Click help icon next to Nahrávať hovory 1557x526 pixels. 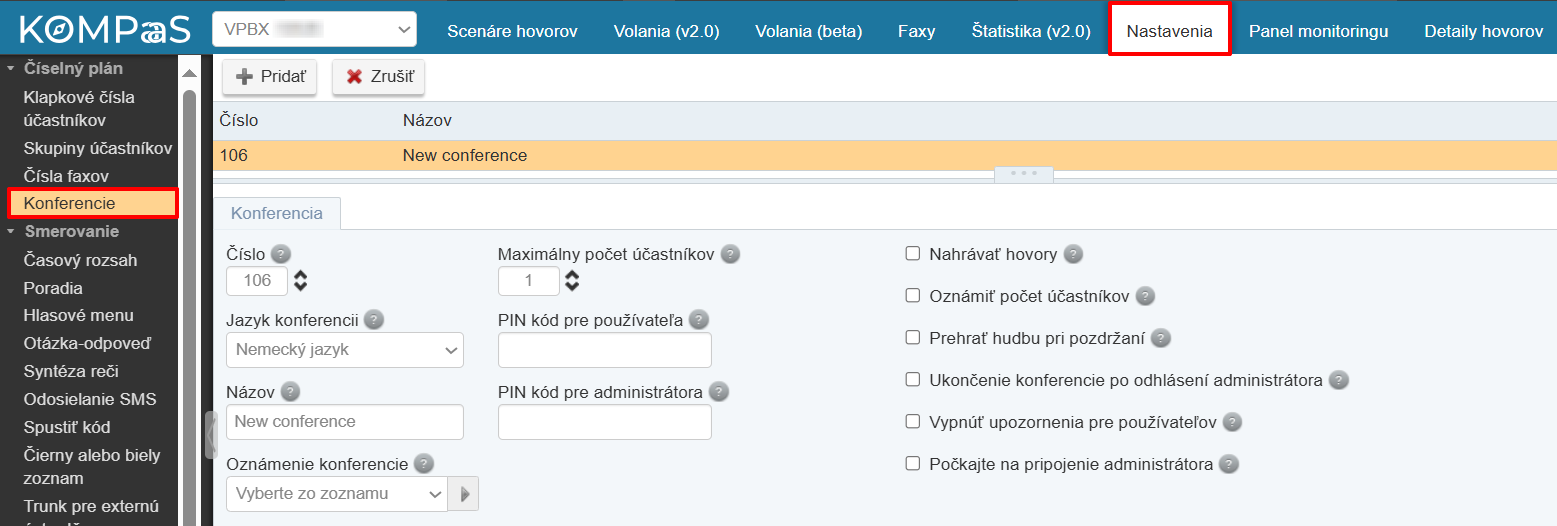1073,254
